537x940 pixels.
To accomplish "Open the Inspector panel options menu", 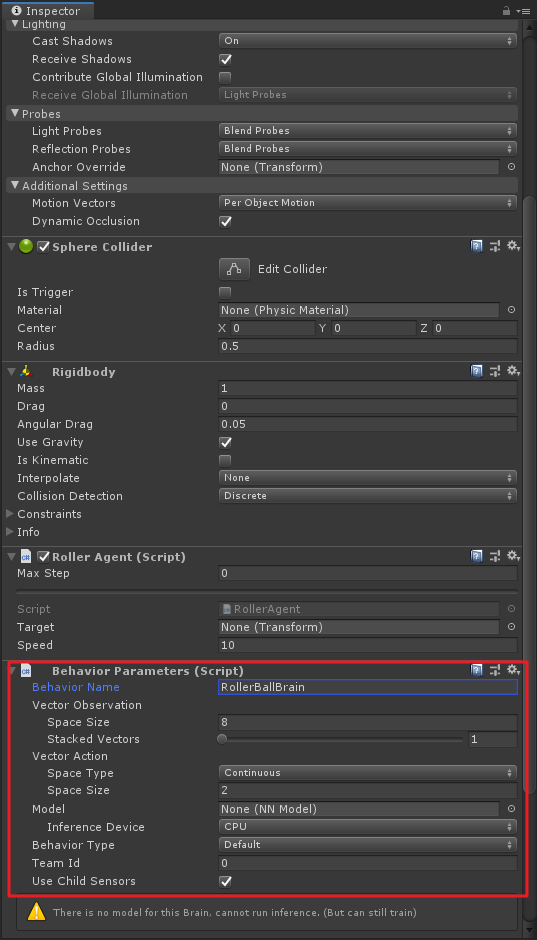I will 523,11.
